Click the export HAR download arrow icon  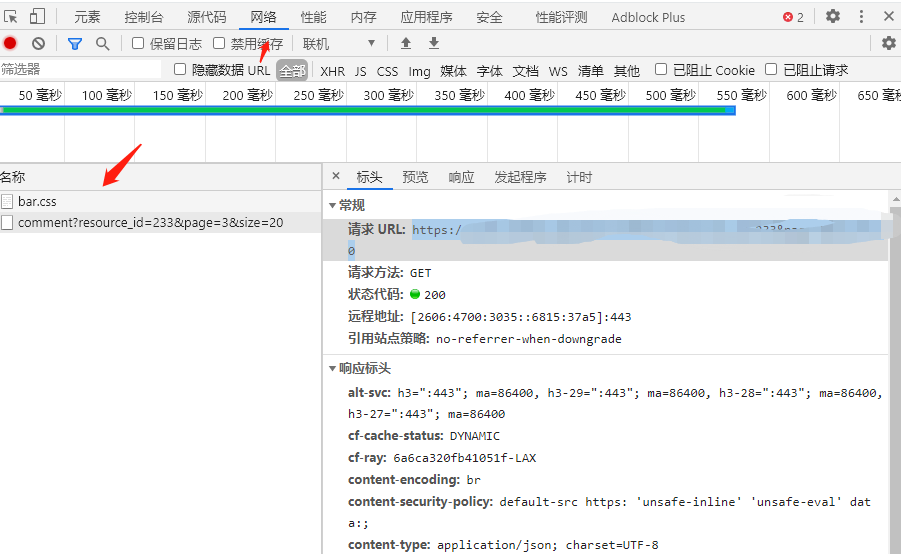(434, 44)
